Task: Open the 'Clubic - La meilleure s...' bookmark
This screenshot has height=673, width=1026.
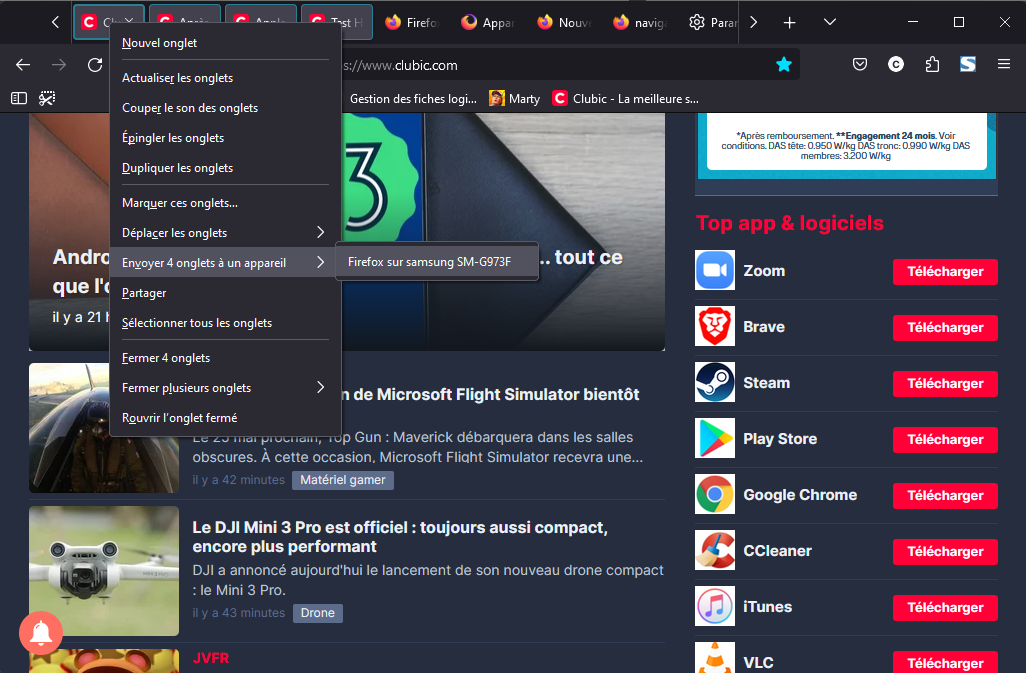Action: [x=626, y=99]
